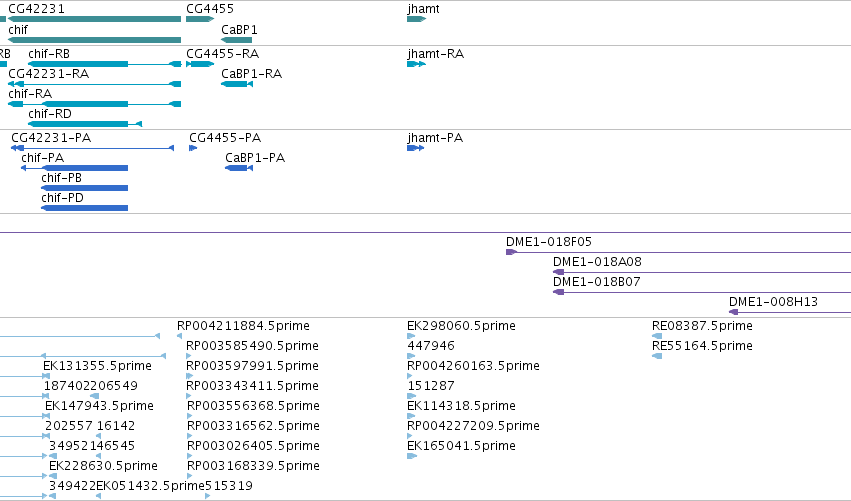The image size is (851, 501).
Task: Select the EK298060.5prime EST marker
Action: [411, 336]
